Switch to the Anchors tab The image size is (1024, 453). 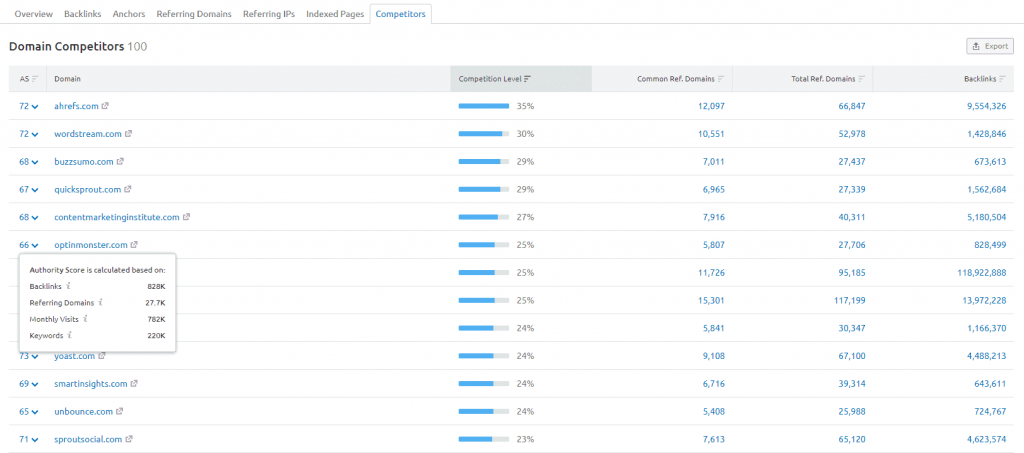click(x=129, y=14)
